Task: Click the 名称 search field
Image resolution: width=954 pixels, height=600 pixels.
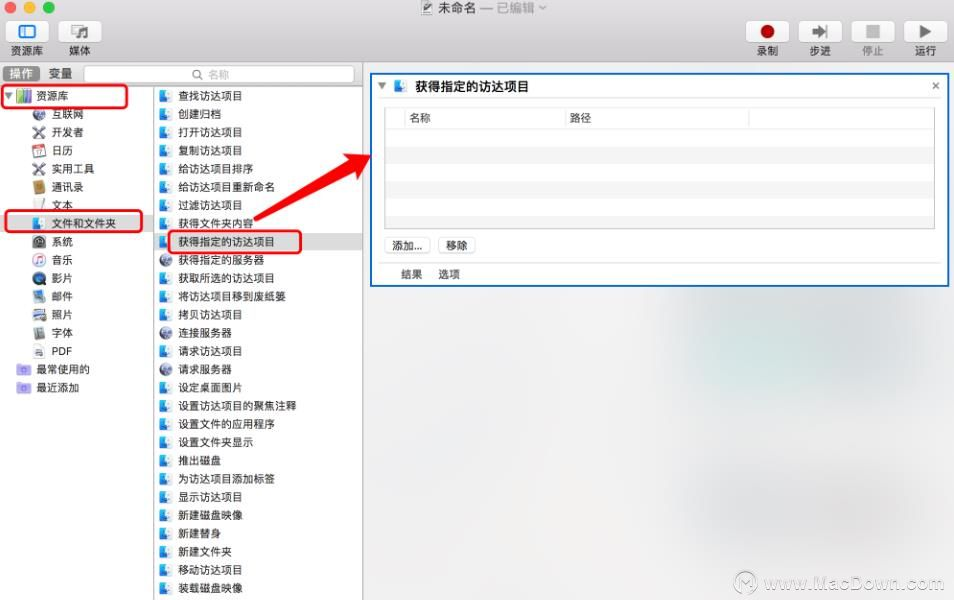Action: [219, 74]
